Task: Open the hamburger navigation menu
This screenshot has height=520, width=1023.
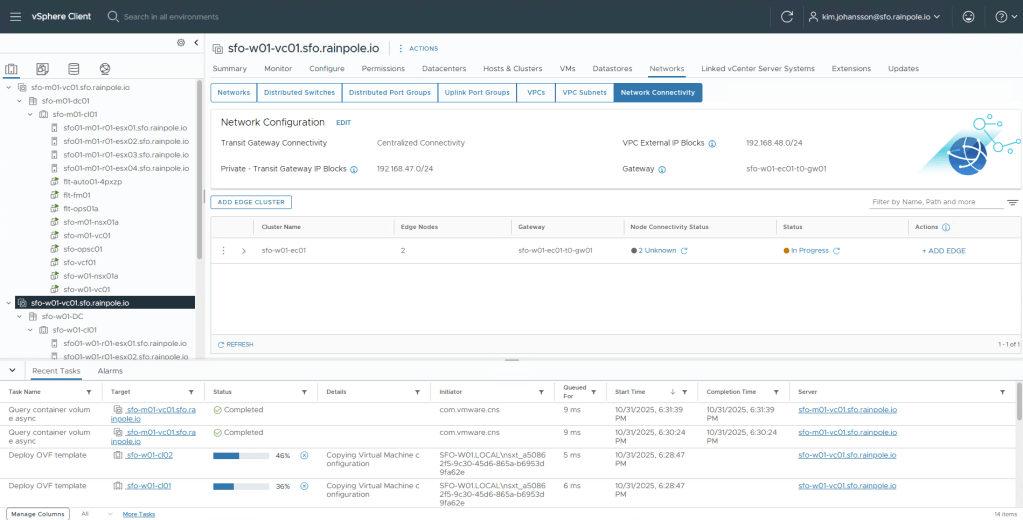Action: (15, 16)
